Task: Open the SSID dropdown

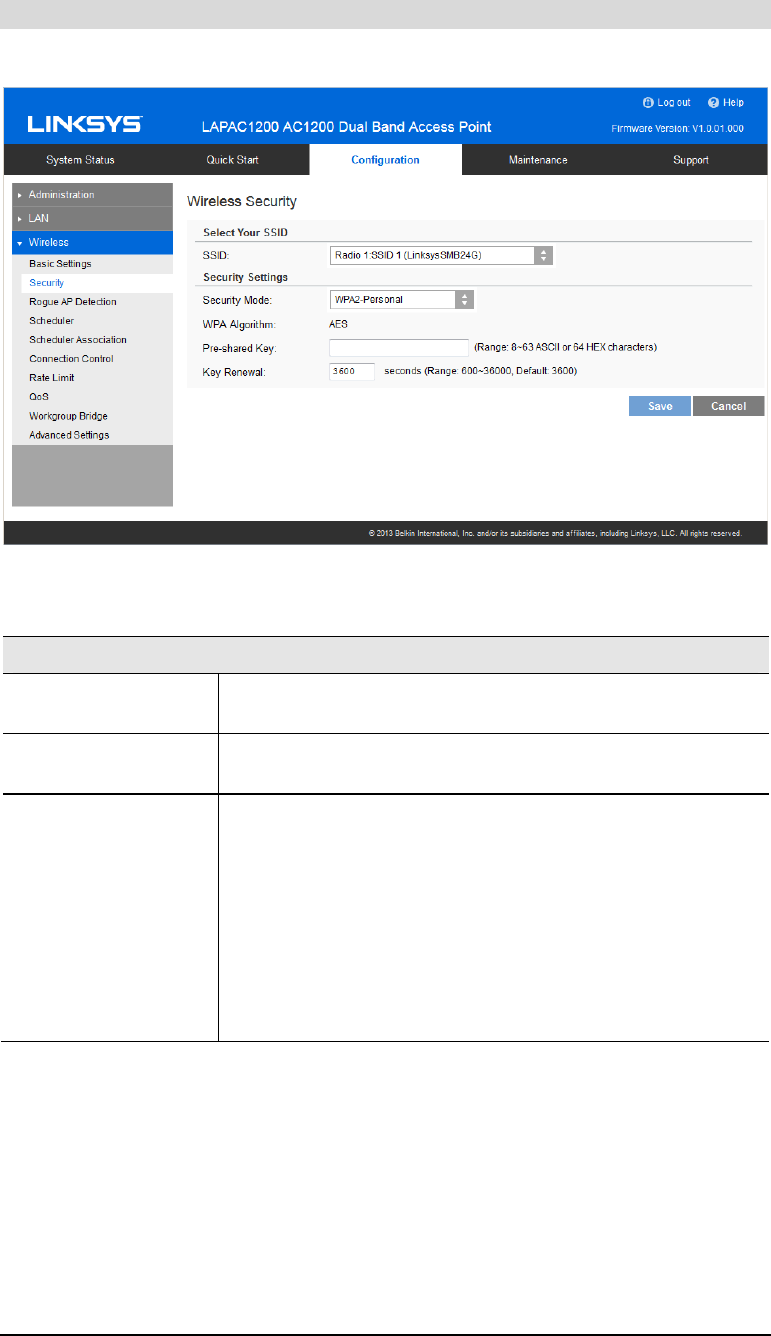Action: 441,255
